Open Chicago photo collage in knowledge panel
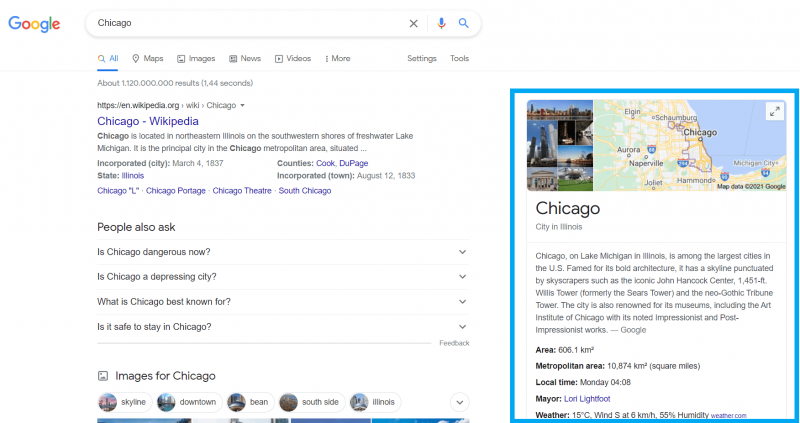Viewport: 800px width, 423px height. (x=560, y=145)
